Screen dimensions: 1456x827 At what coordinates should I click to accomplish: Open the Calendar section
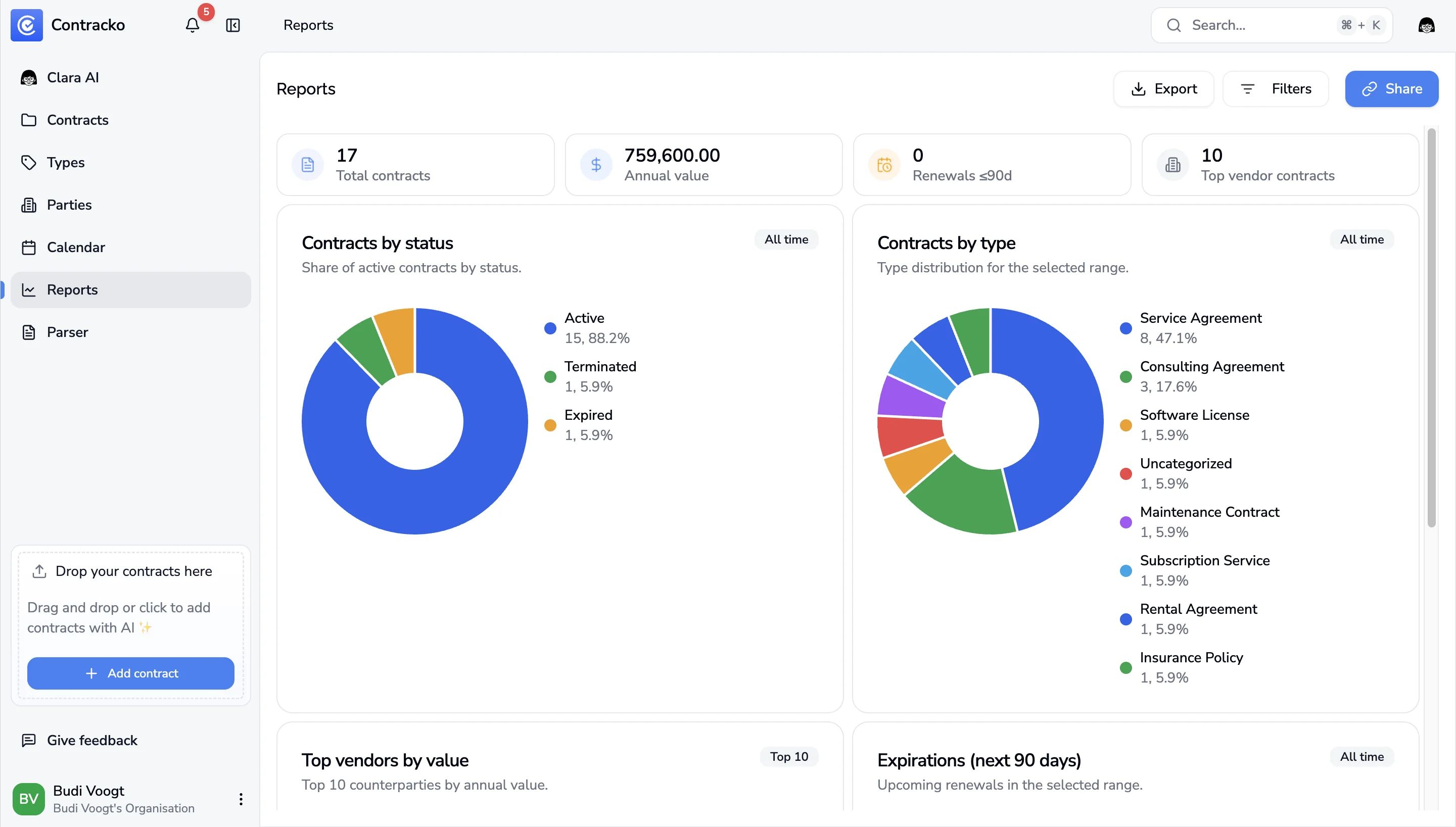tap(76, 248)
